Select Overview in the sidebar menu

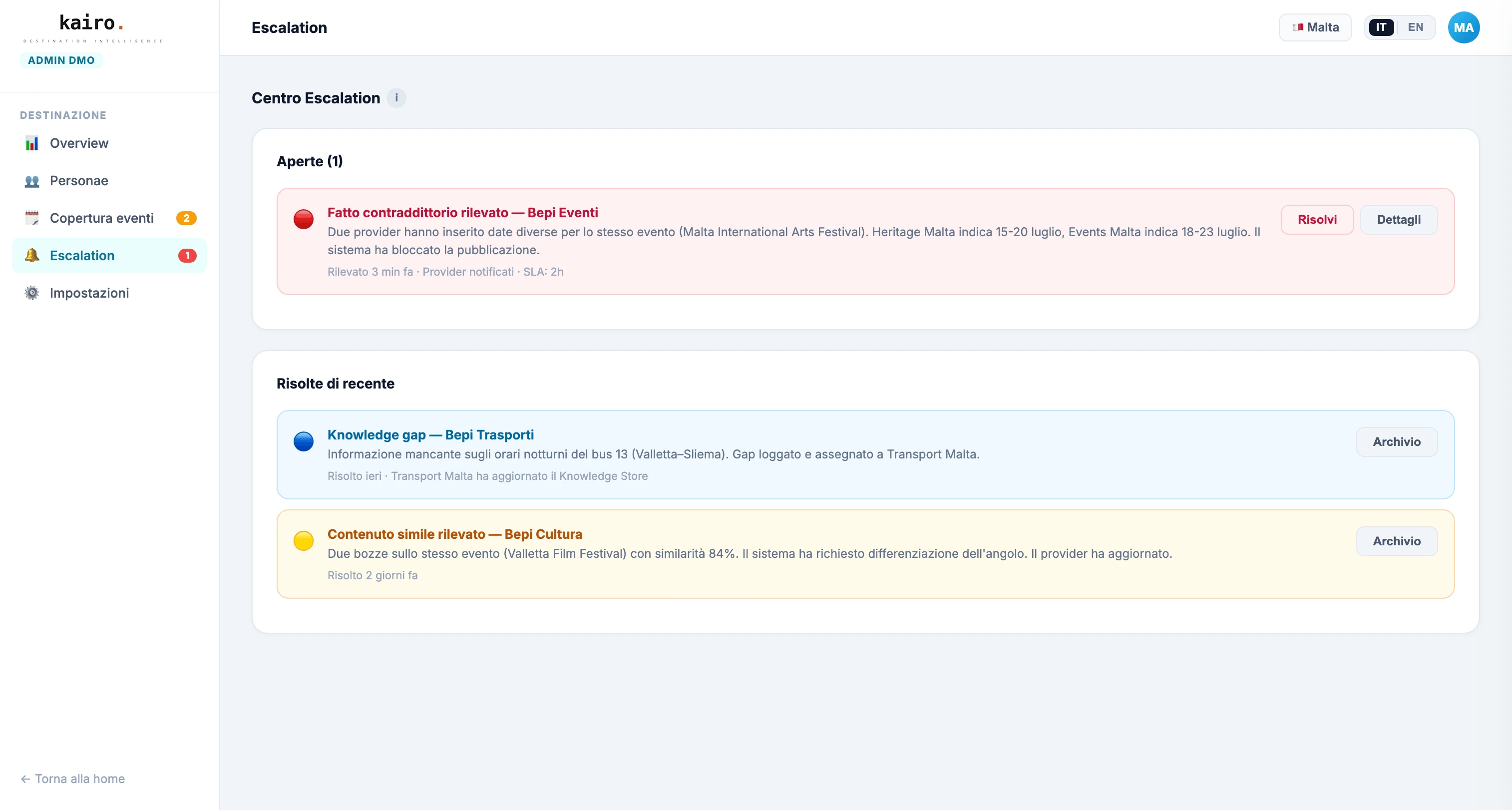click(x=79, y=143)
